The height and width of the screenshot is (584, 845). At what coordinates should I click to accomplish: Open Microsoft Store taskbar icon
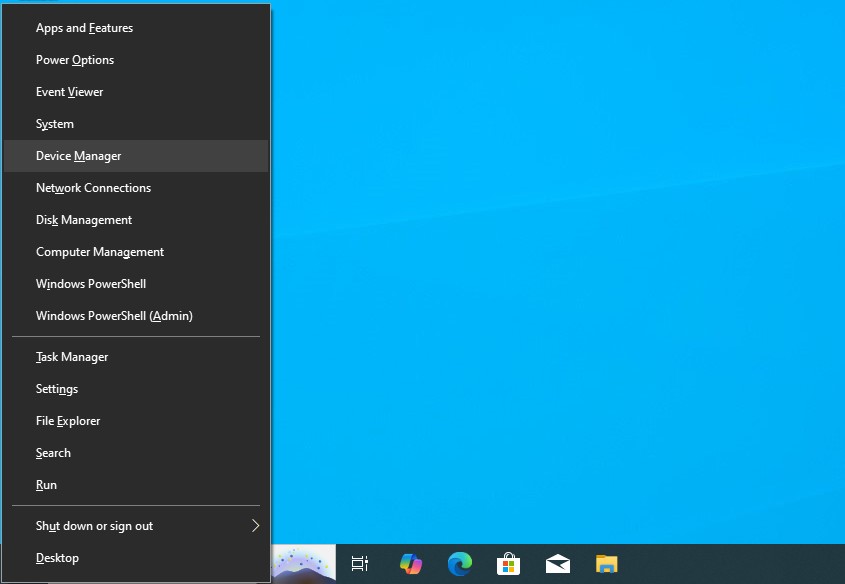(x=508, y=564)
